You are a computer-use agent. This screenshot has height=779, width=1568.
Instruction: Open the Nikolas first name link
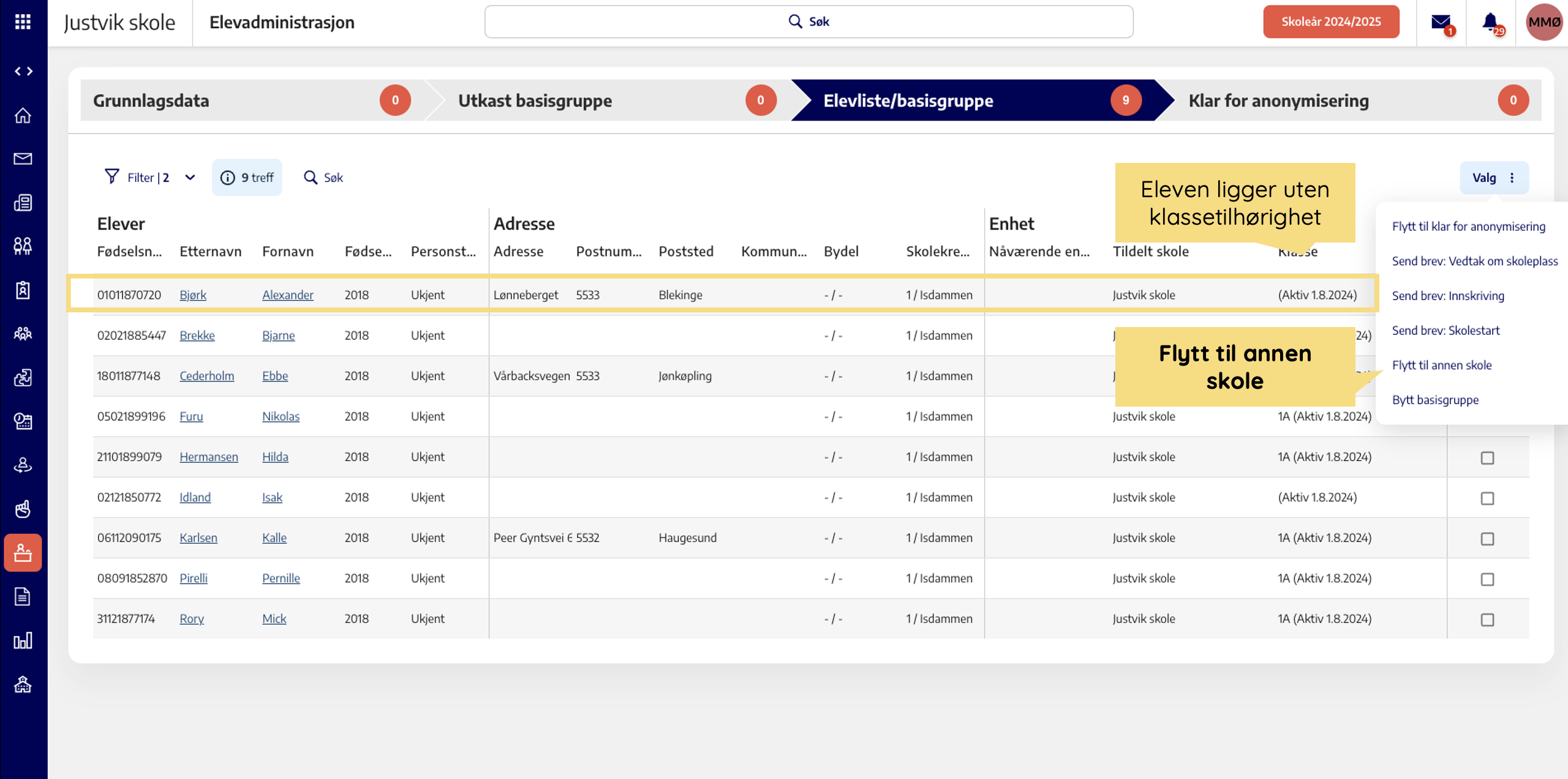(281, 416)
